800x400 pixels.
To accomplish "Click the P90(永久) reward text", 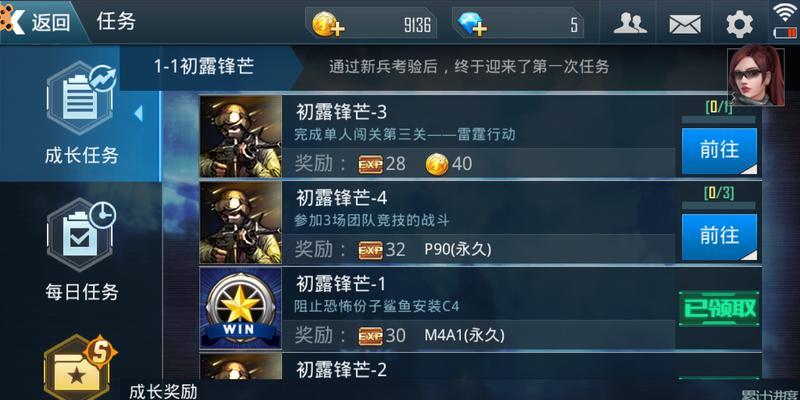I will point(458,249).
